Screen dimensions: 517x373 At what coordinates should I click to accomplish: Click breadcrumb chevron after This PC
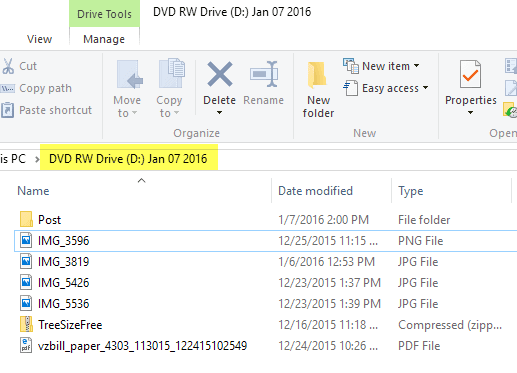[x=36, y=159]
